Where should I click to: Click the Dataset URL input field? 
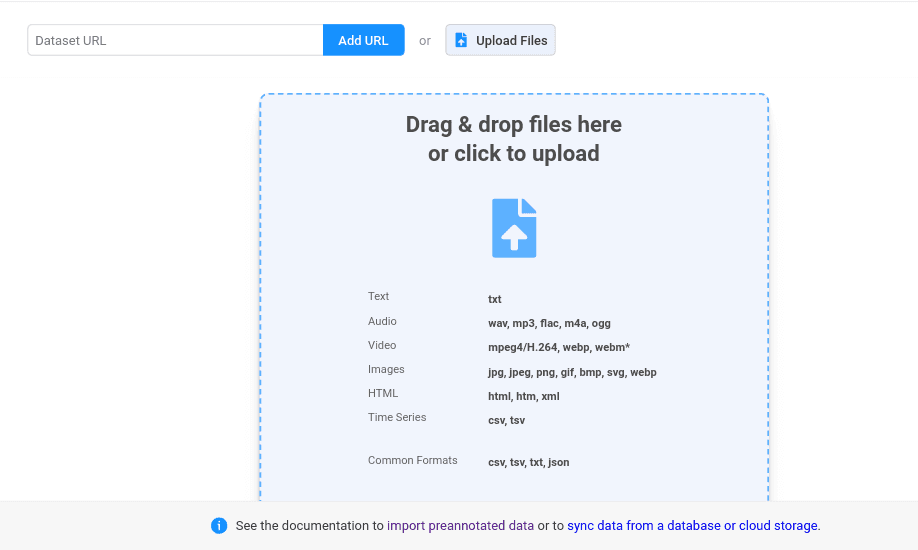coord(175,41)
